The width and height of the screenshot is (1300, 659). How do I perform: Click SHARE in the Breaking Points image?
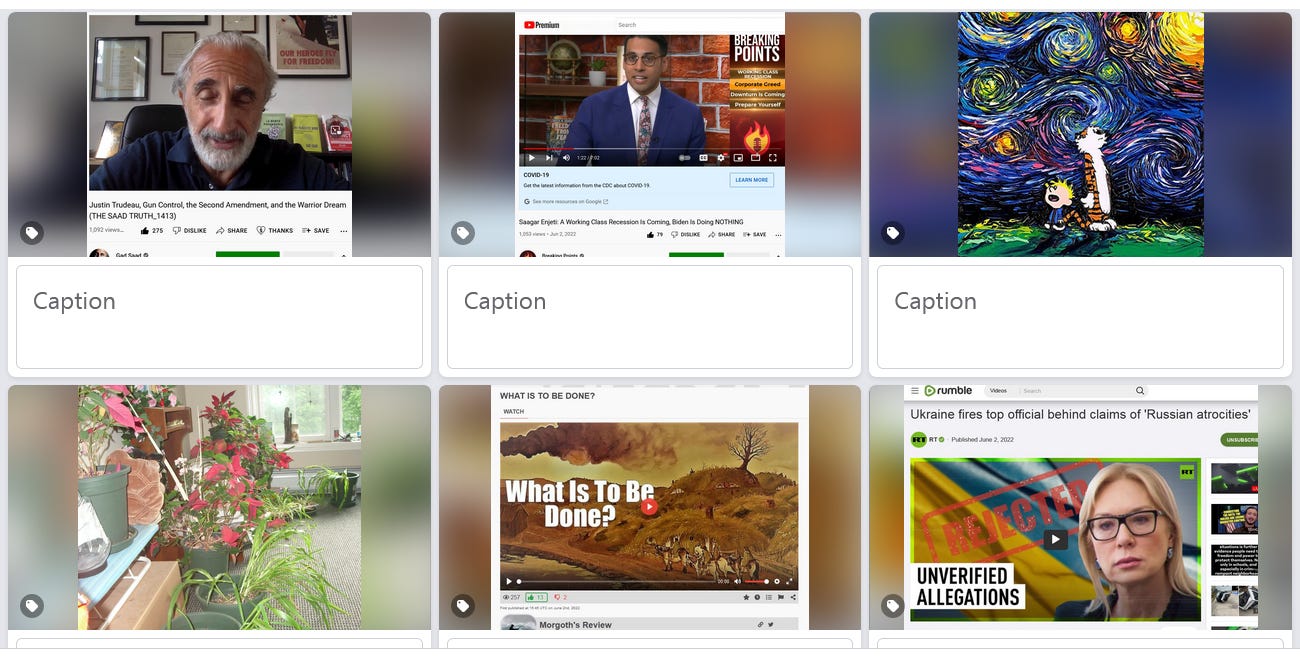[x=721, y=234]
